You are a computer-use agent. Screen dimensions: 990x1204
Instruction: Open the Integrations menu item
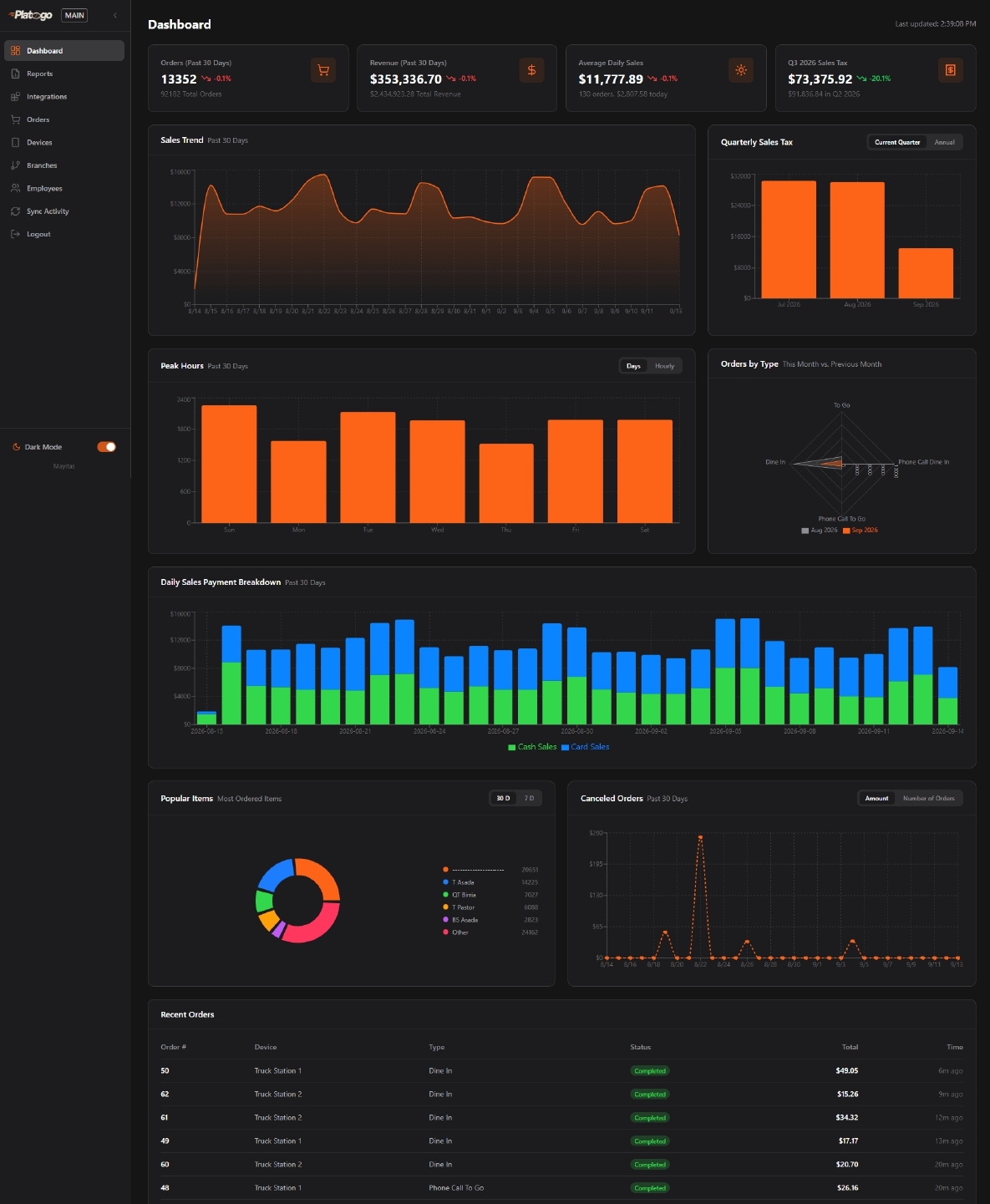point(63,97)
